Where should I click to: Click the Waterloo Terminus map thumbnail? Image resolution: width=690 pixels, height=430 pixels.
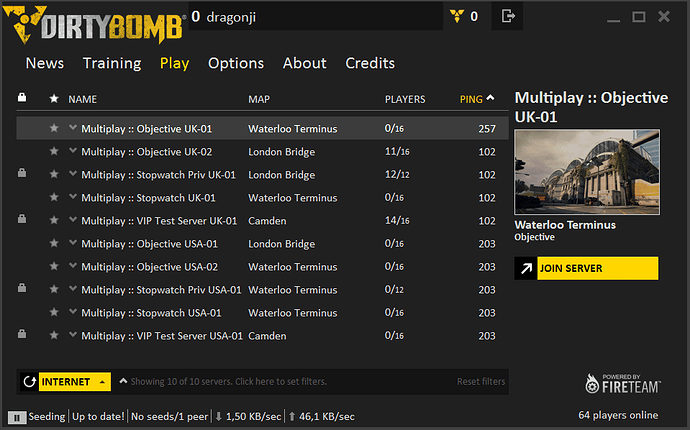point(585,174)
